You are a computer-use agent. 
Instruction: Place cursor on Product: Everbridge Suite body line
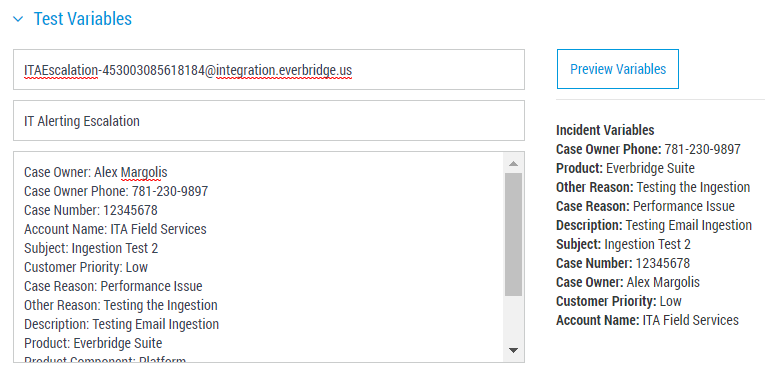point(93,343)
